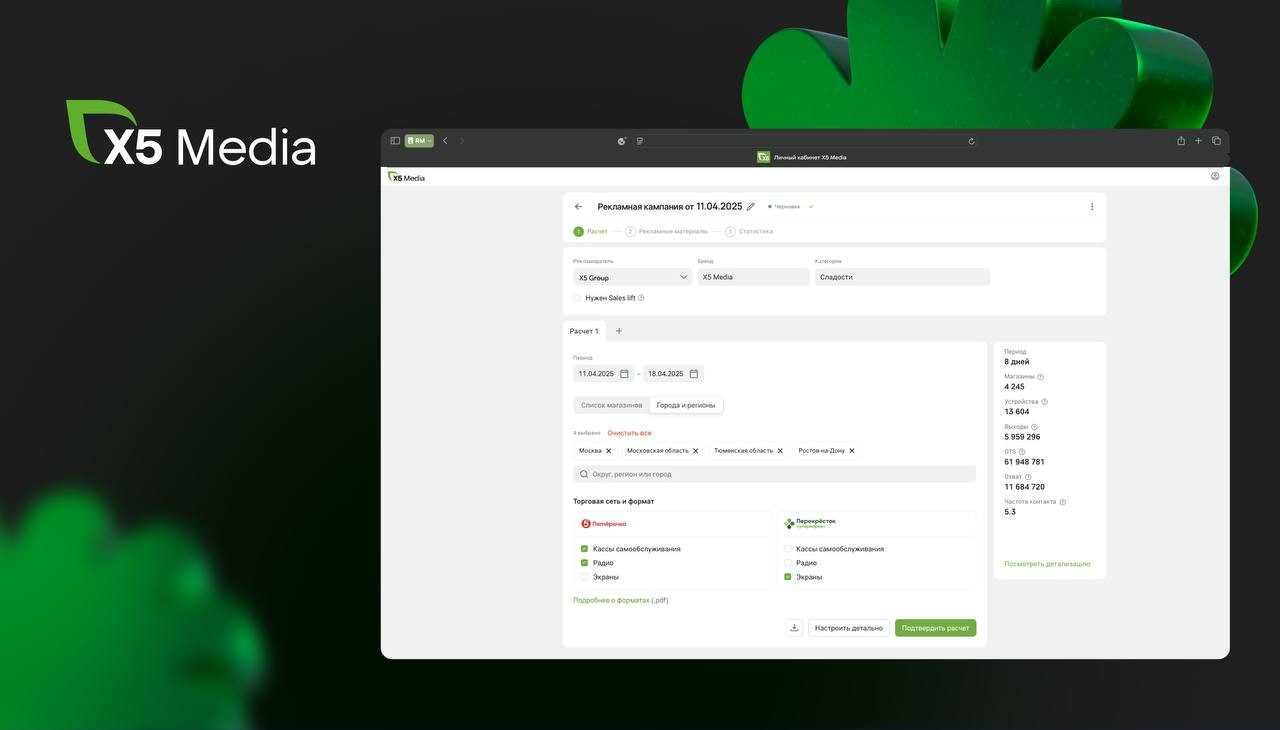Click the Охват value 11 684 720
Image resolution: width=1280 pixels, height=730 pixels.
(1025, 487)
